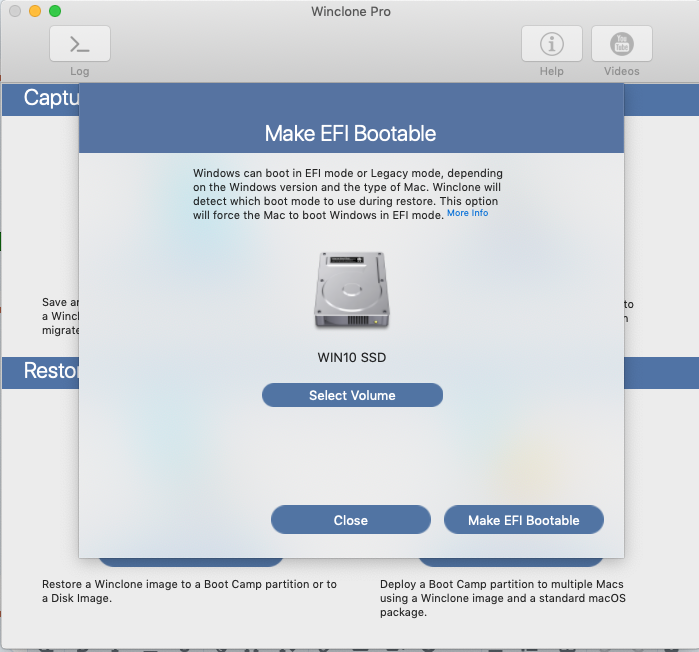Click the Deploy a Boot Camp partition description

click(503, 598)
